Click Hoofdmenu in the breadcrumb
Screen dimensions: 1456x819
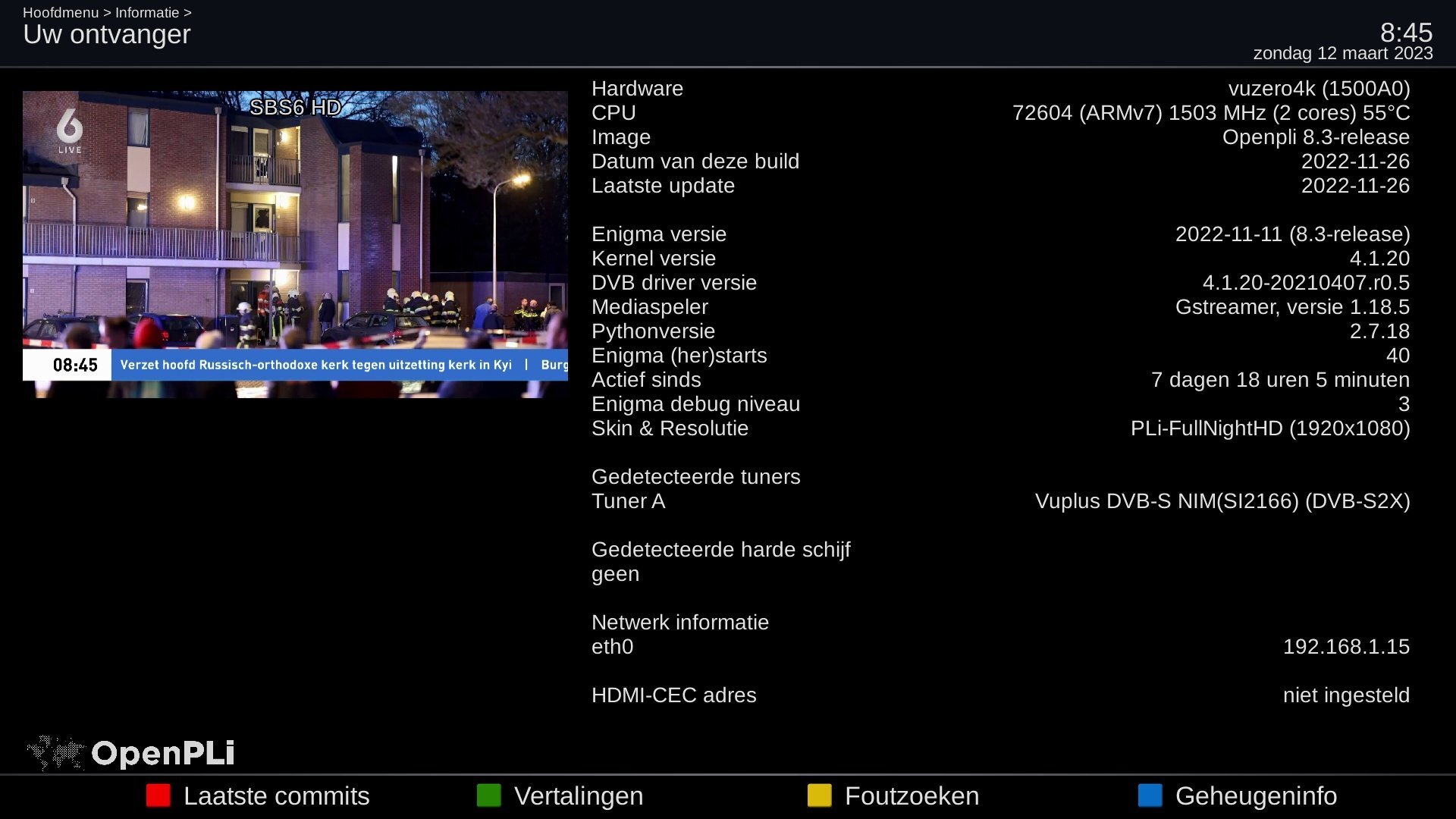click(x=60, y=13)
